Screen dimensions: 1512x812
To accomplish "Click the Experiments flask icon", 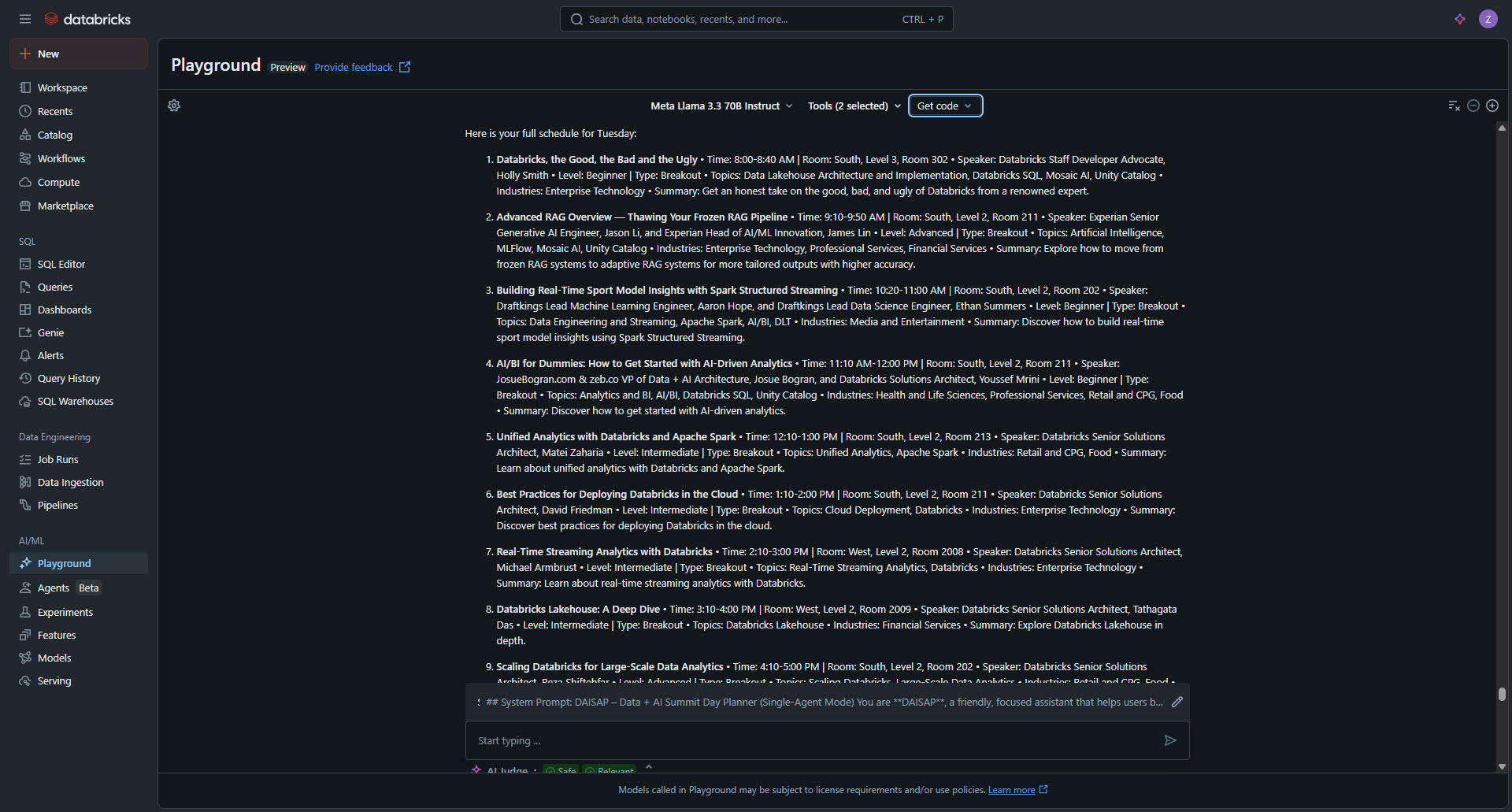I will [25, 612].
